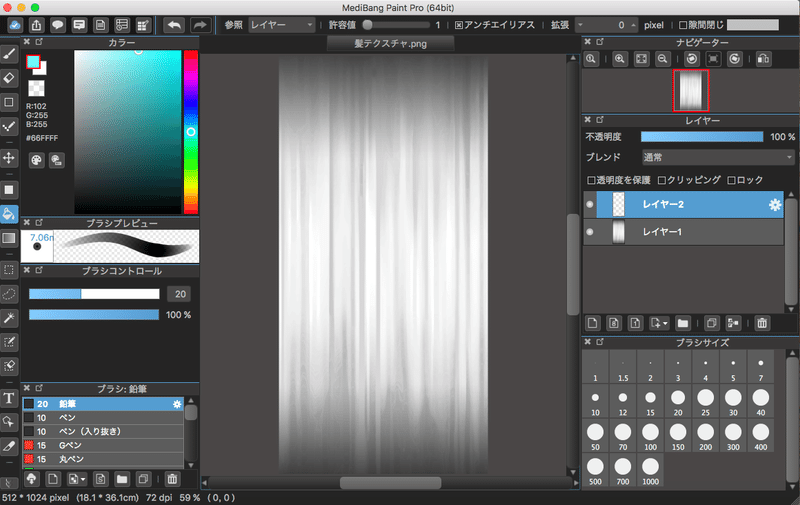Add a new folder in Layer panel
800x505 pixels.
[683, 323]
